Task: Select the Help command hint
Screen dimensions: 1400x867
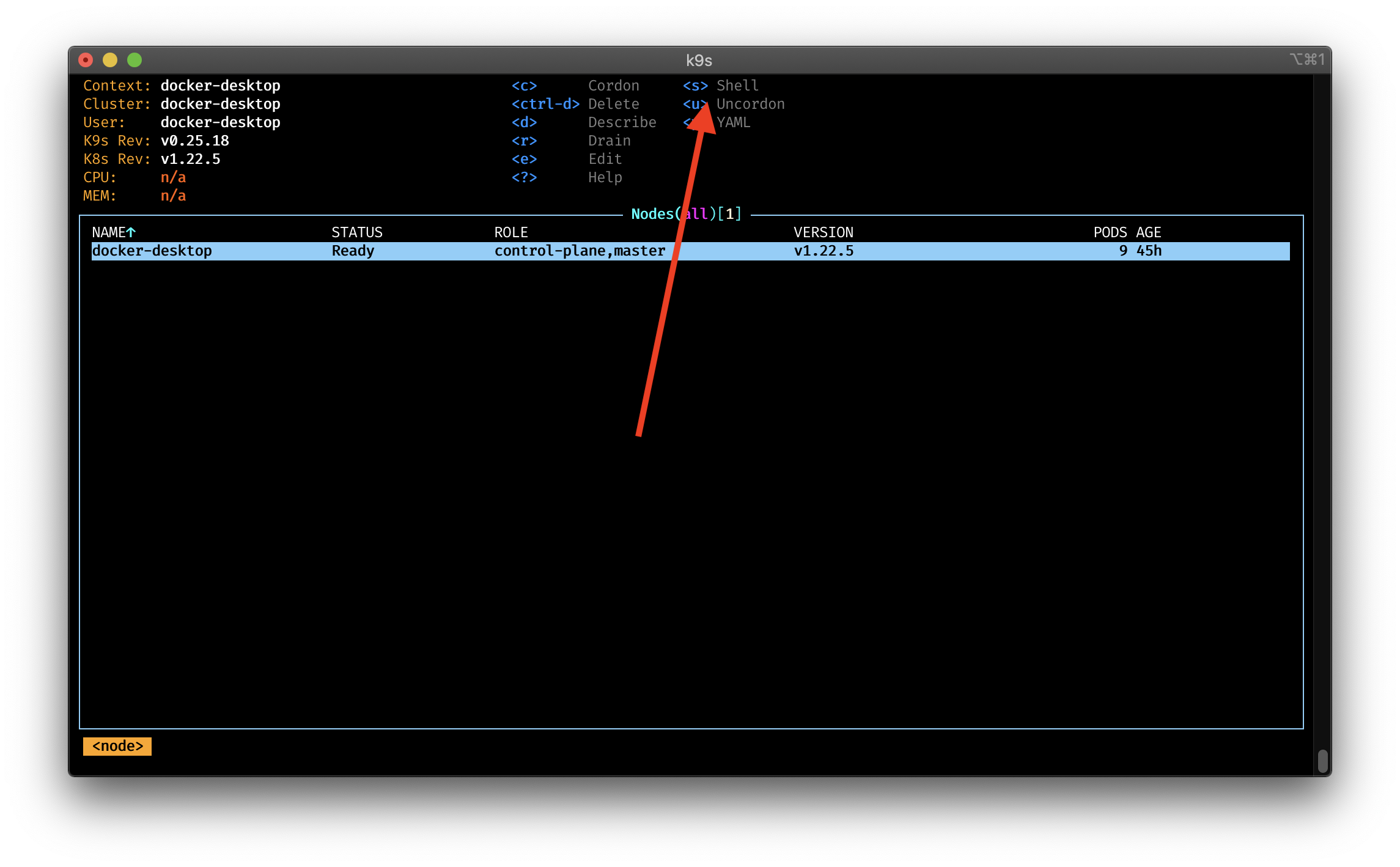Action: click(x=605, y=177)
